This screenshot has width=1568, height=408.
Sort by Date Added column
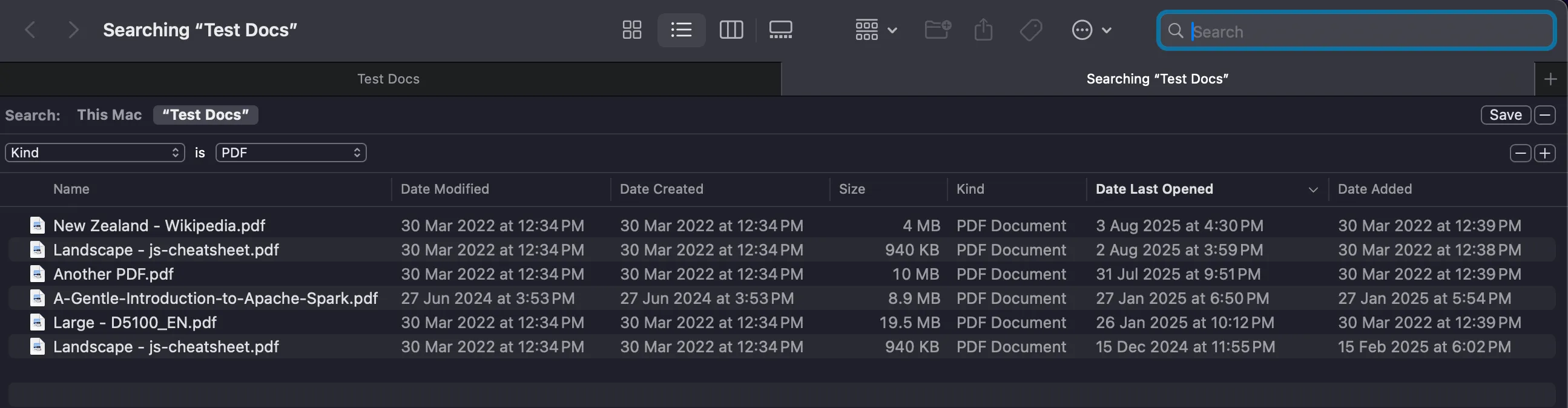pos(1374,189)
